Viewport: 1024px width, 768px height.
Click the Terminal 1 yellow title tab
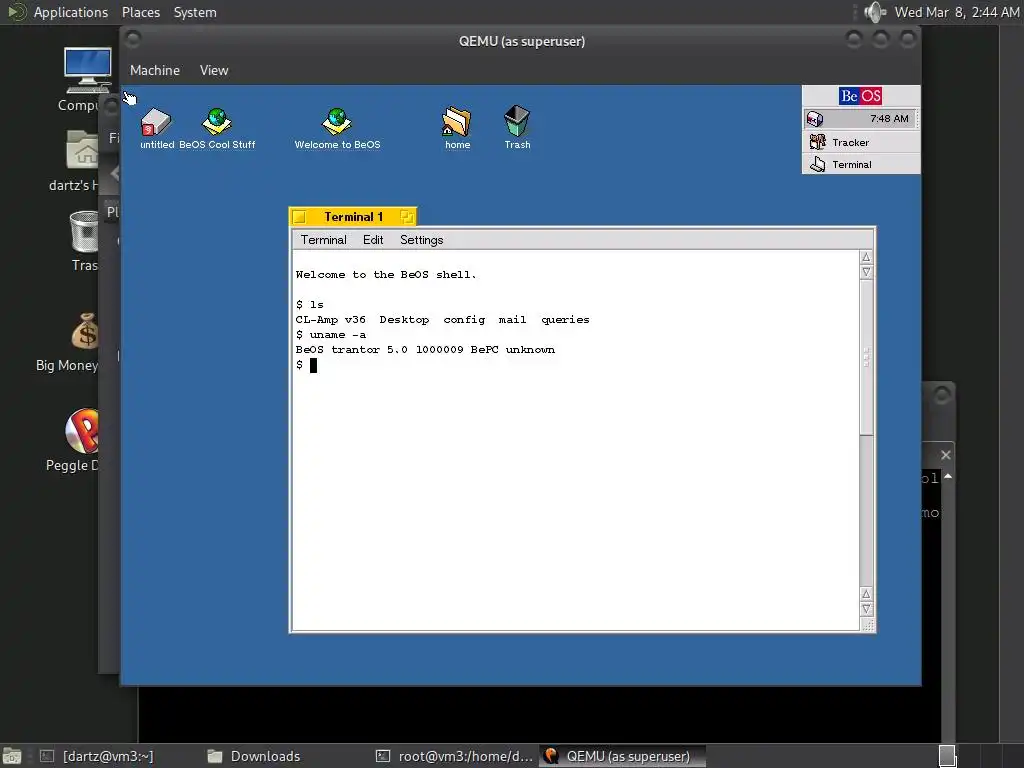(x=353, y=217)
